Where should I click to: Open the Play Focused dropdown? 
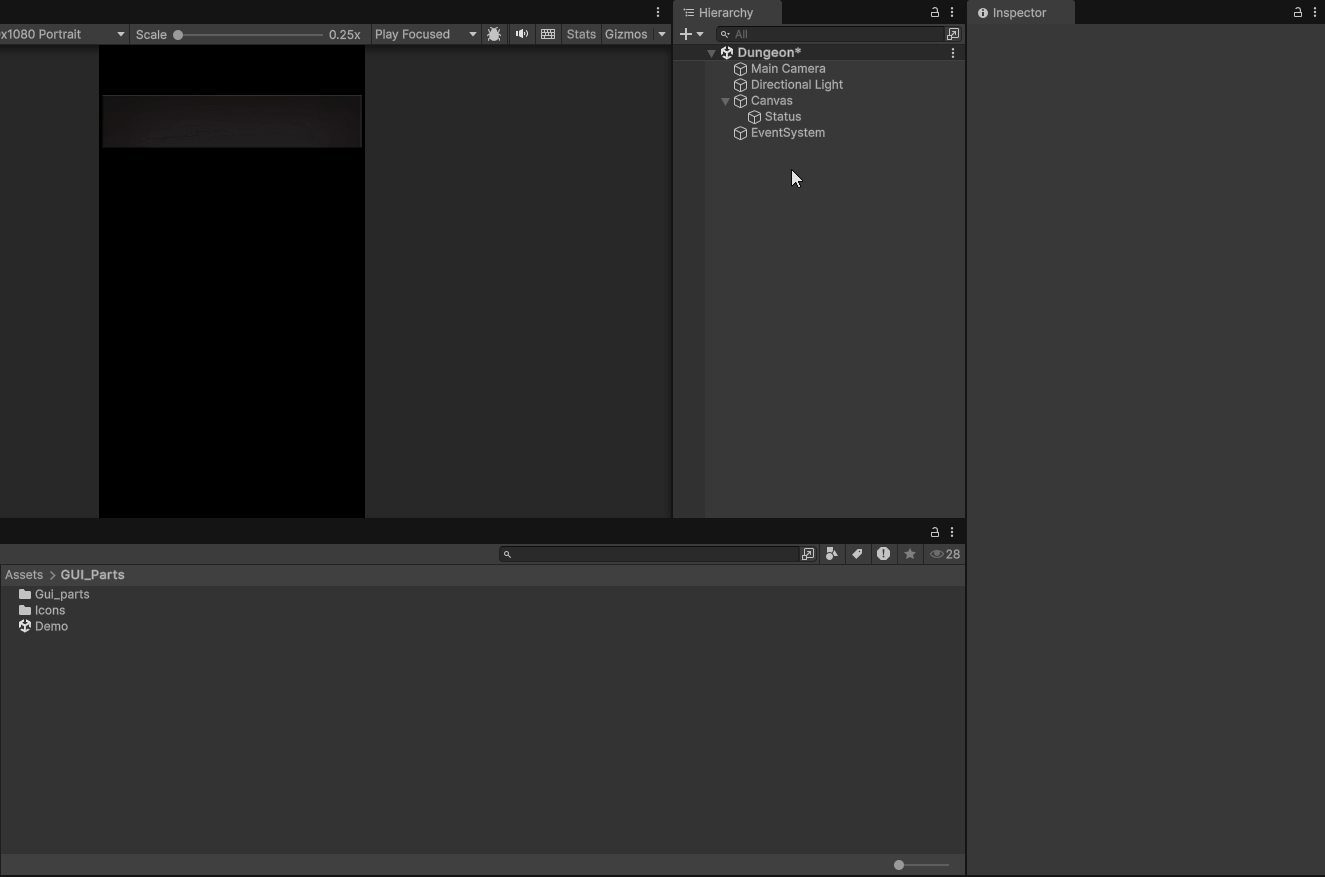pos(425,34)
